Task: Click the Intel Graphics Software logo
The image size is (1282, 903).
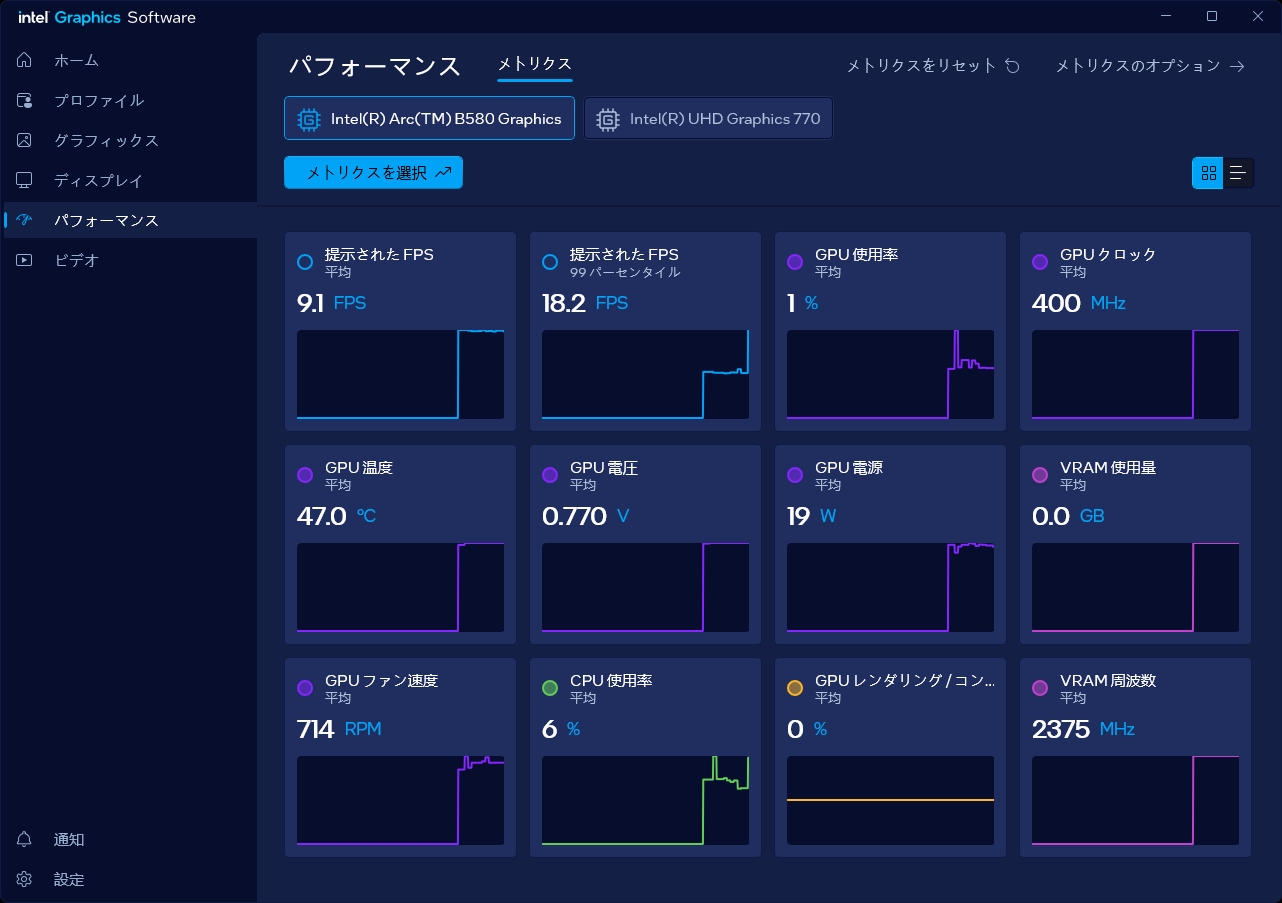Action: [x=106, y=17]
